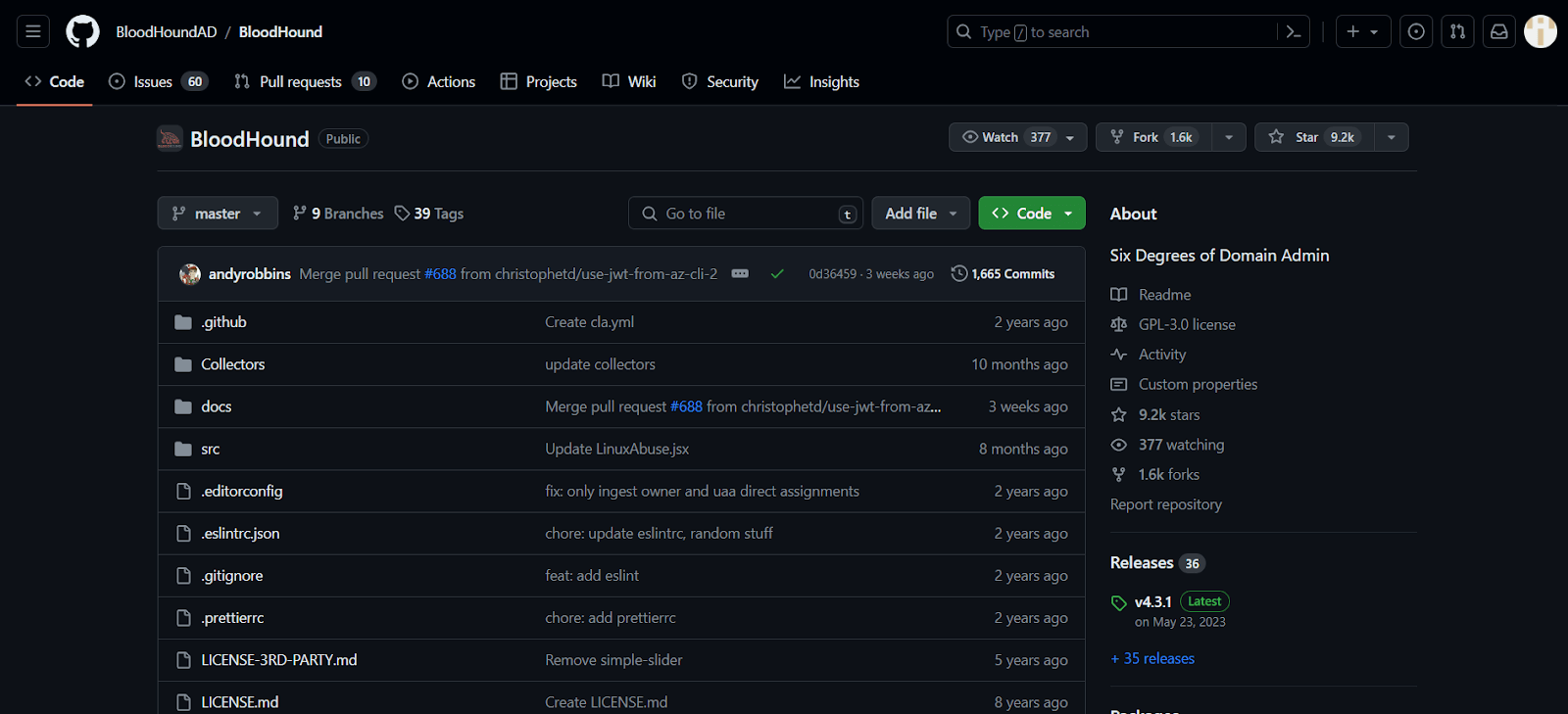
Task: Switch to the Pull requests tab
Action: click(305, 81)
